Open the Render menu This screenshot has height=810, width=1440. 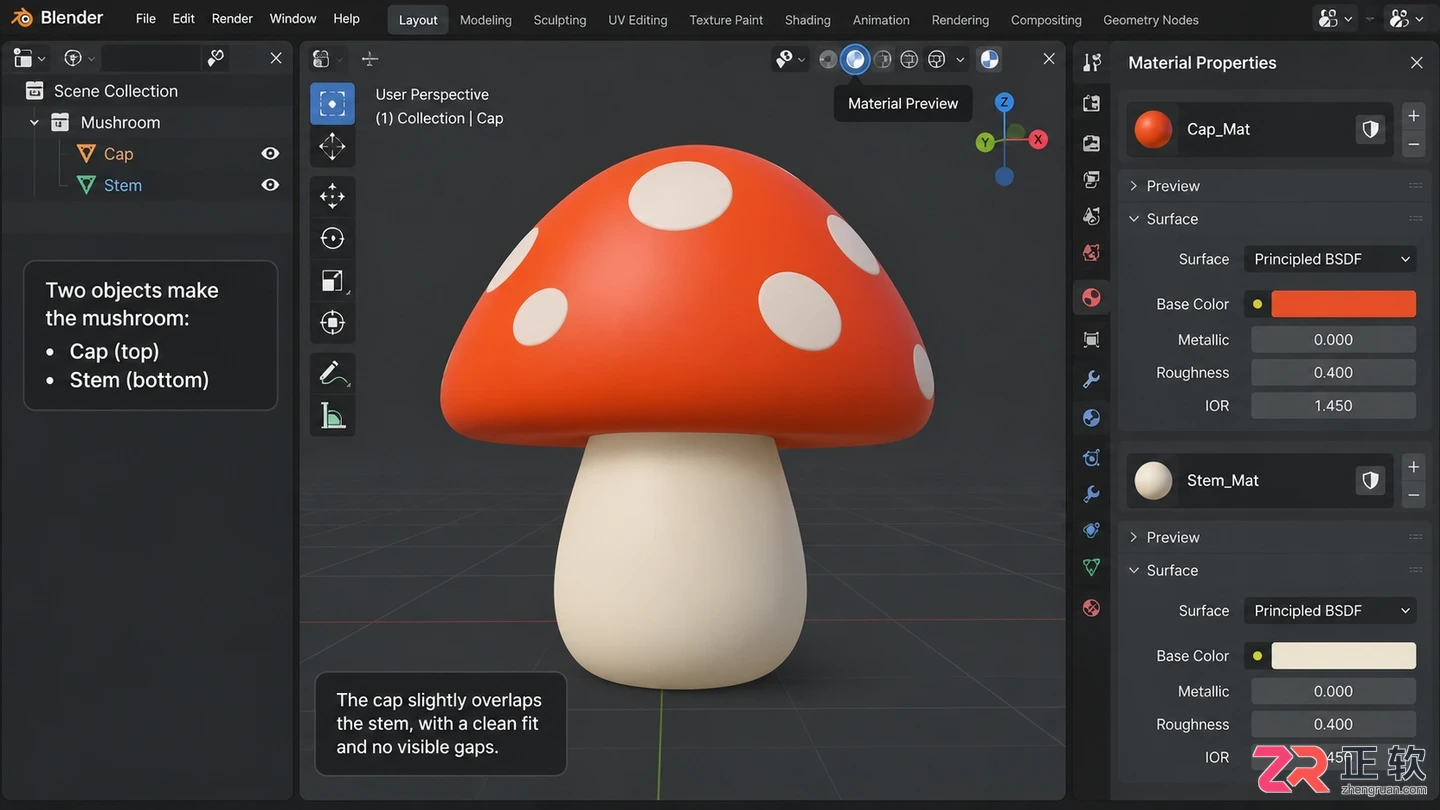pyautogui.click(x=232, y=19)
